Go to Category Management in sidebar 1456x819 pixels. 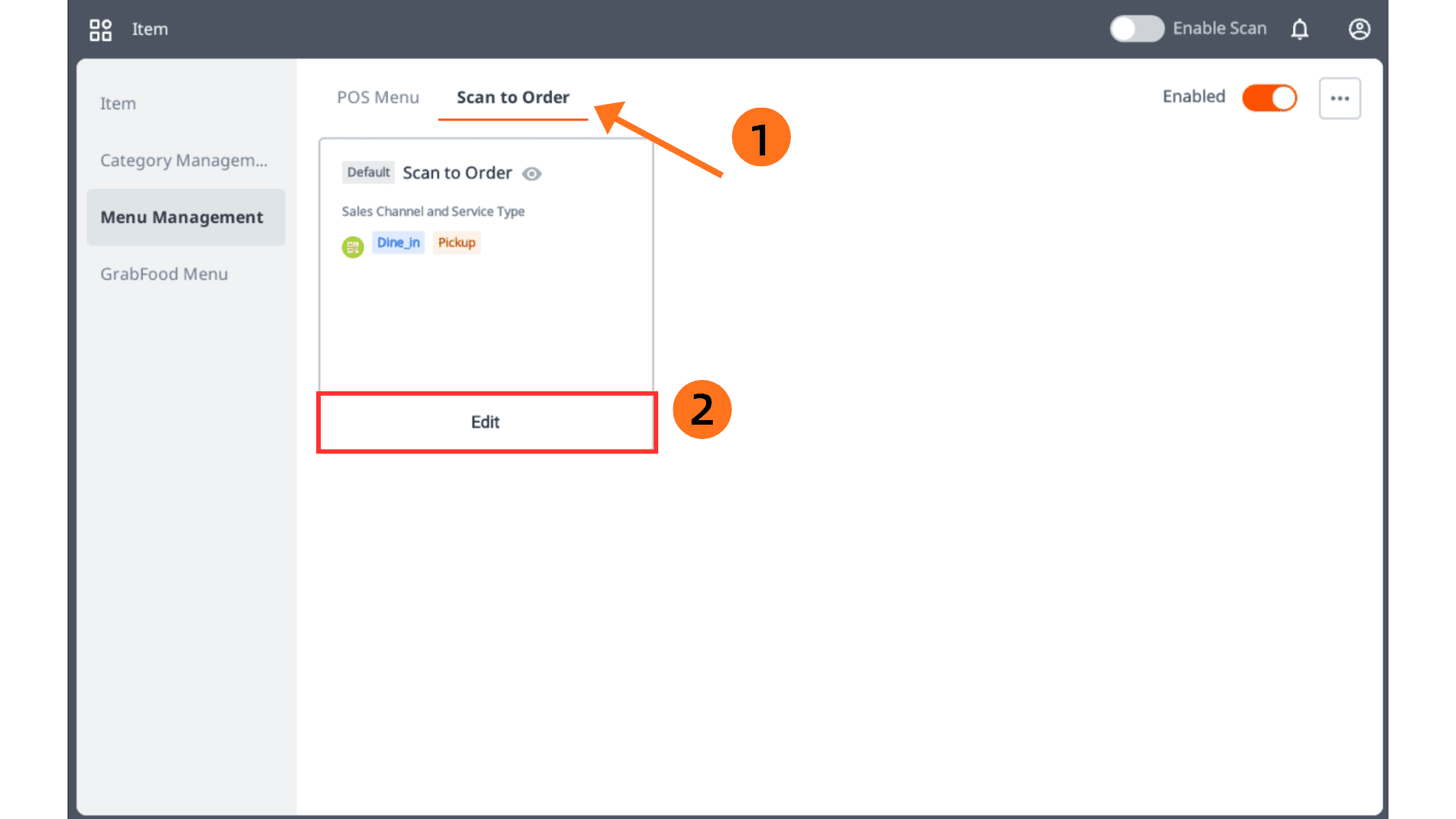coord(184,161)
